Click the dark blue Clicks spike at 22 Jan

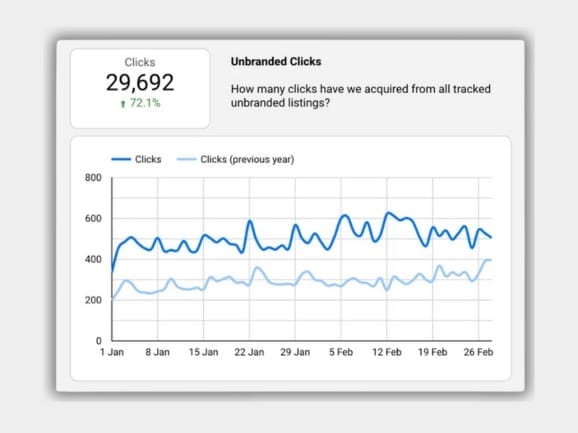point(250,221)
